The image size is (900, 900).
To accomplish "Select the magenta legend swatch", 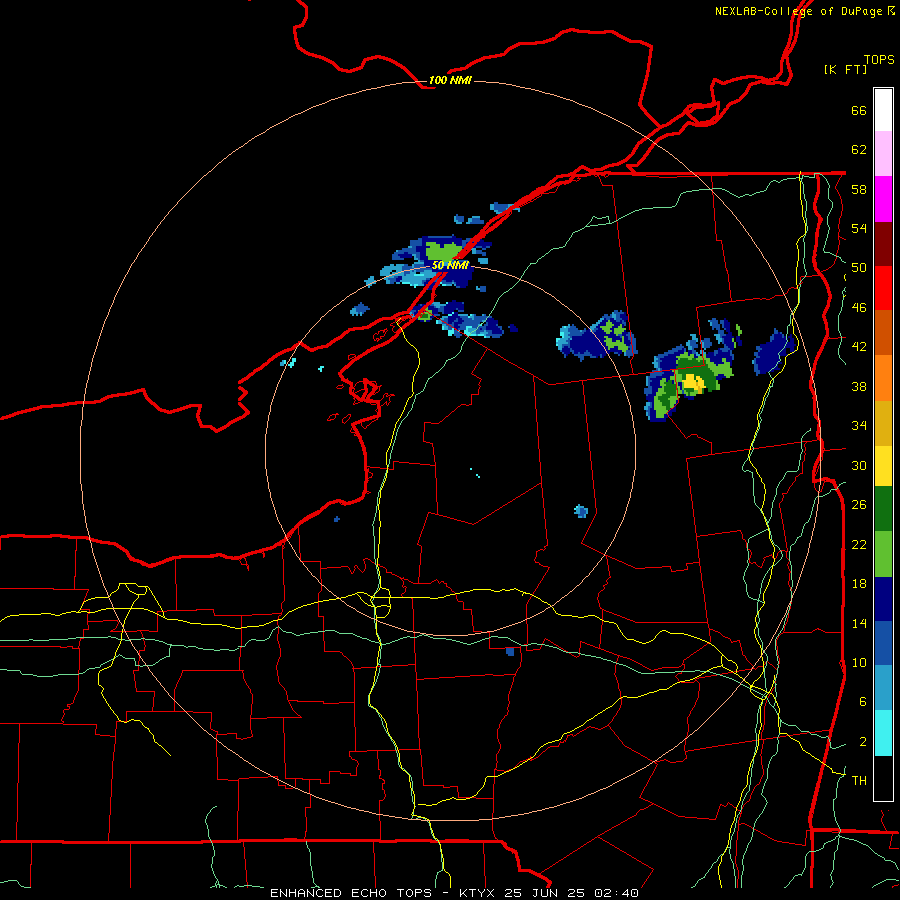I will [x=883, y=199].
